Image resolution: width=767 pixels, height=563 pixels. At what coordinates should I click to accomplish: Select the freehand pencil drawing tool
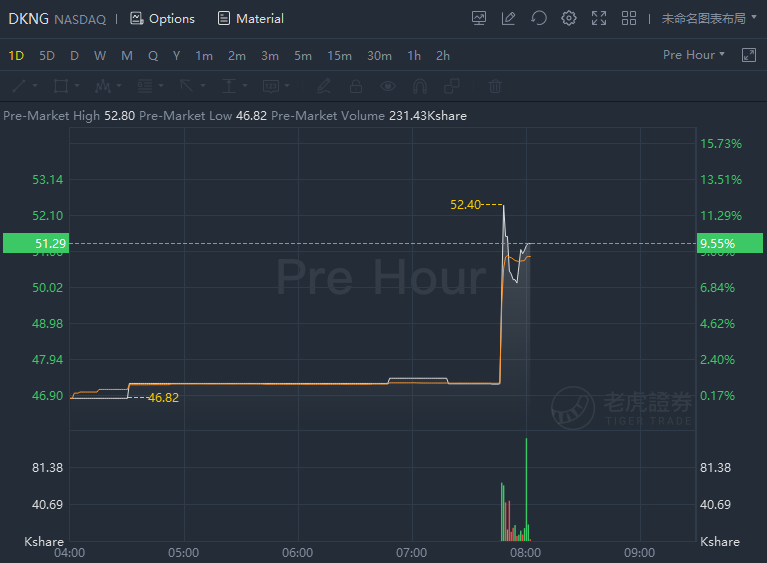324,86
